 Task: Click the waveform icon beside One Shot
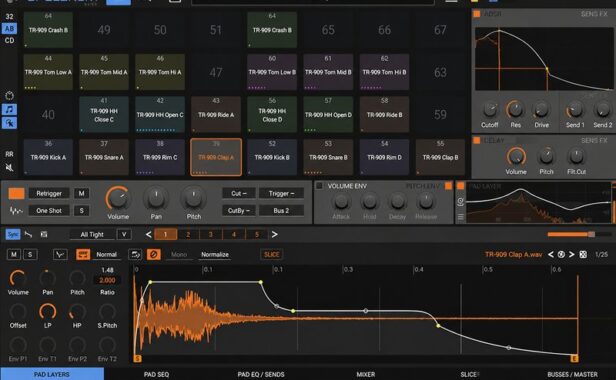click(x=16, y=211)
